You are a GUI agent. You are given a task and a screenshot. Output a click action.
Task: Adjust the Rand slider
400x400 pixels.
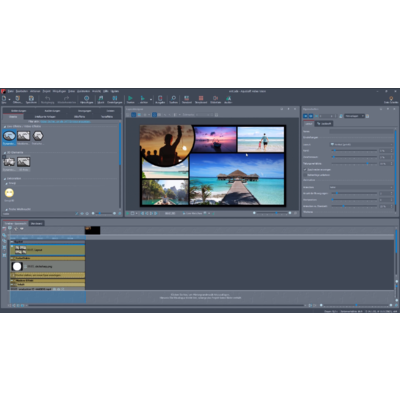(x=354, y=151)
